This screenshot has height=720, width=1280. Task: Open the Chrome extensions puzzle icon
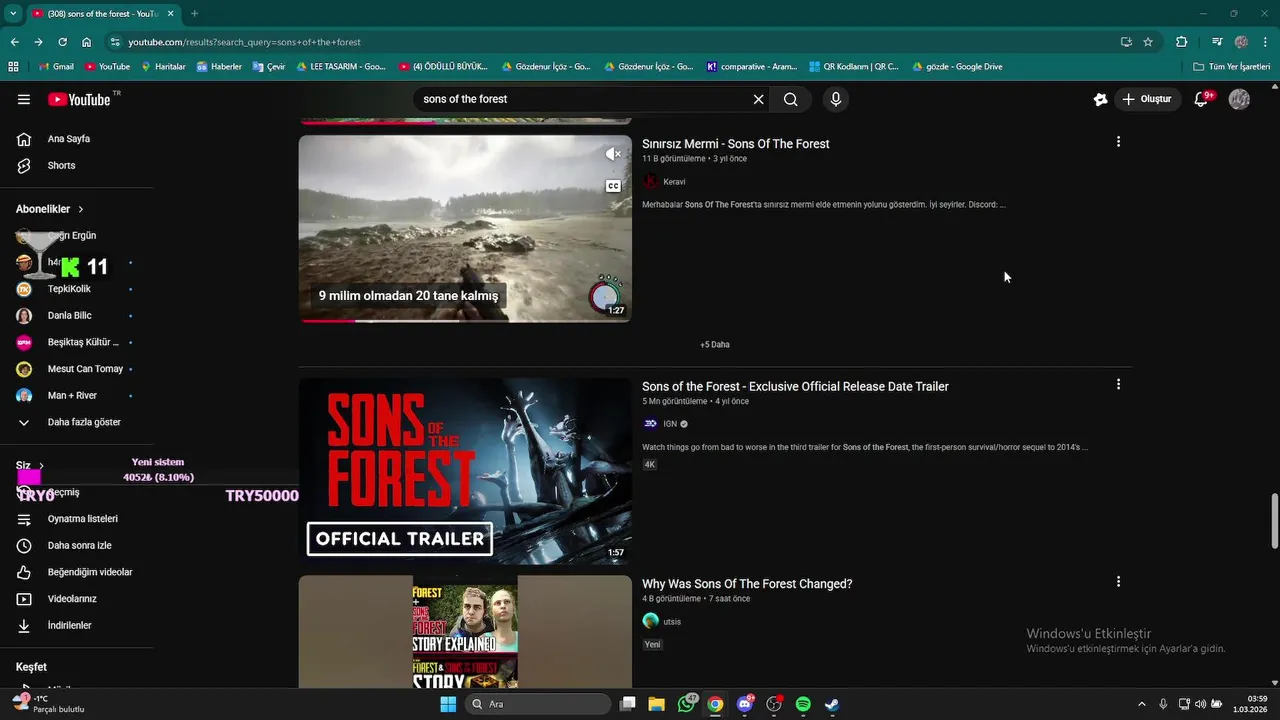(x=1182, y=42)
